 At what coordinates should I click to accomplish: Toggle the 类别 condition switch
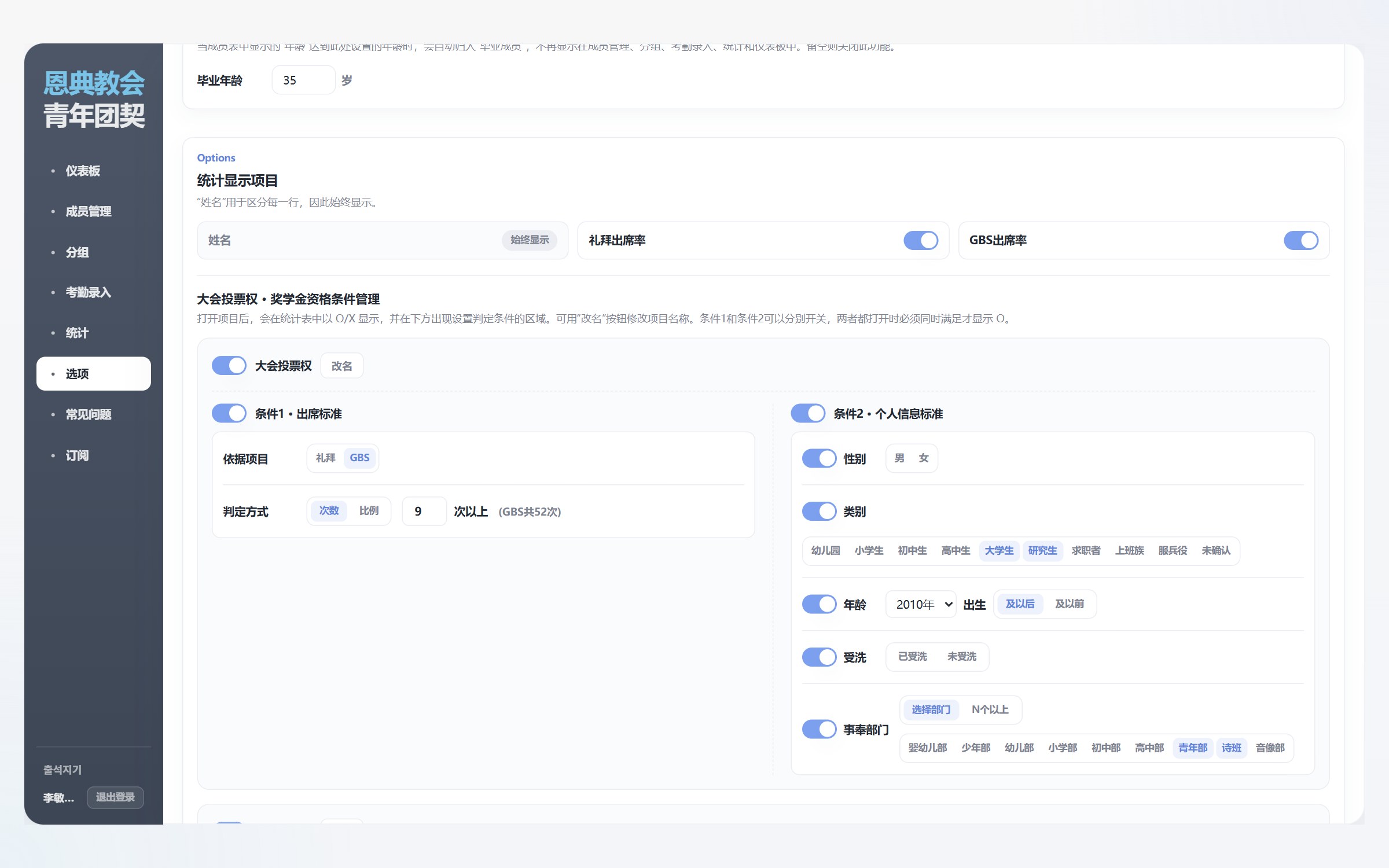click(819, 511)
